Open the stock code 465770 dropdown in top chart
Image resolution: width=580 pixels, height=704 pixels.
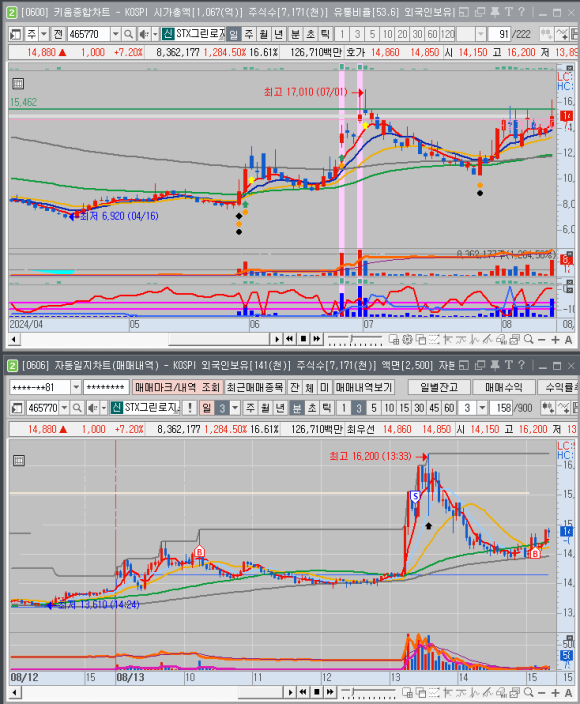click(115, 34)
